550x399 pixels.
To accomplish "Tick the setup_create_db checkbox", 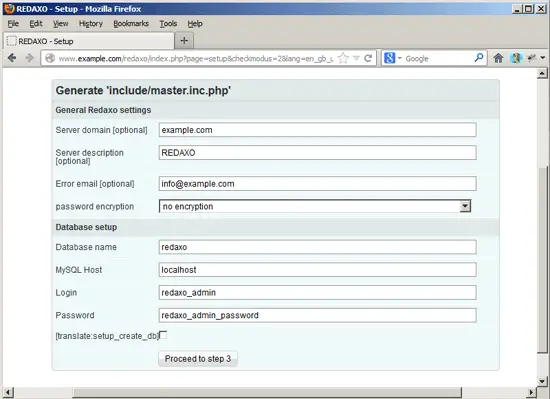I will tap(163, 335).
